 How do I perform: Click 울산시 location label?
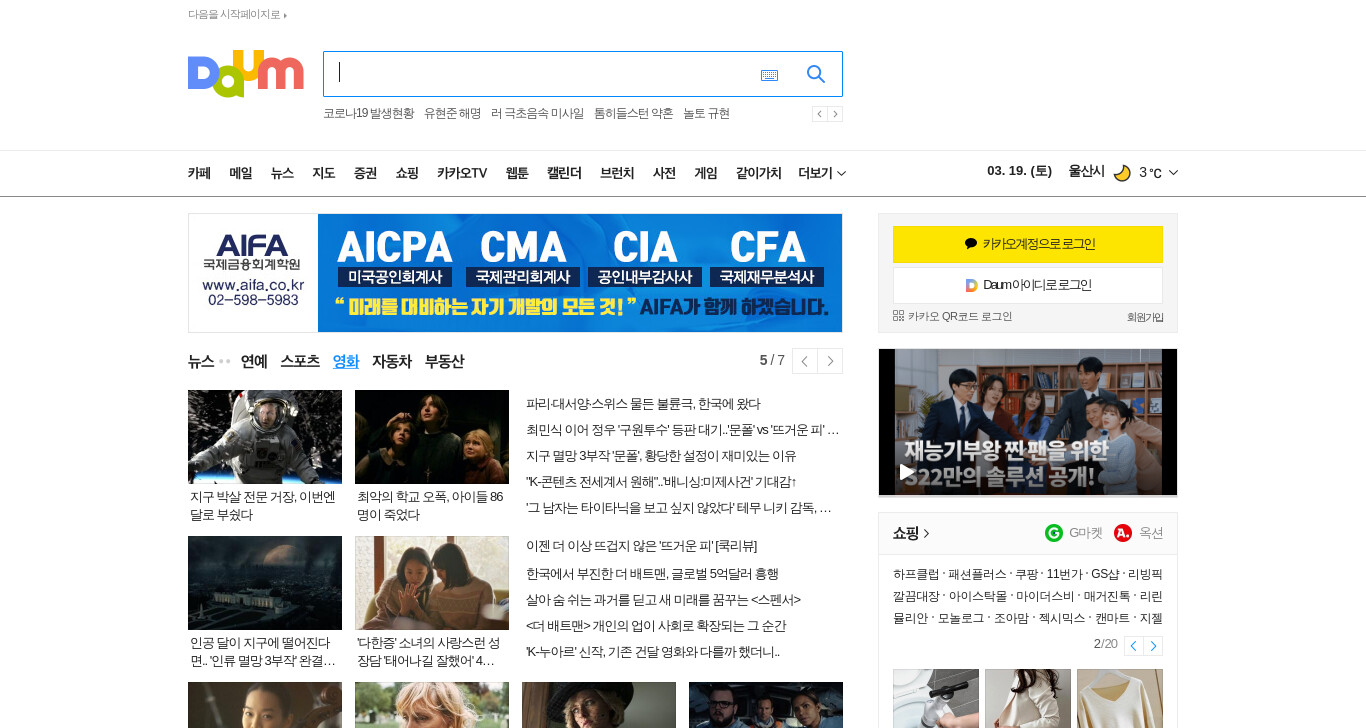1086,172
